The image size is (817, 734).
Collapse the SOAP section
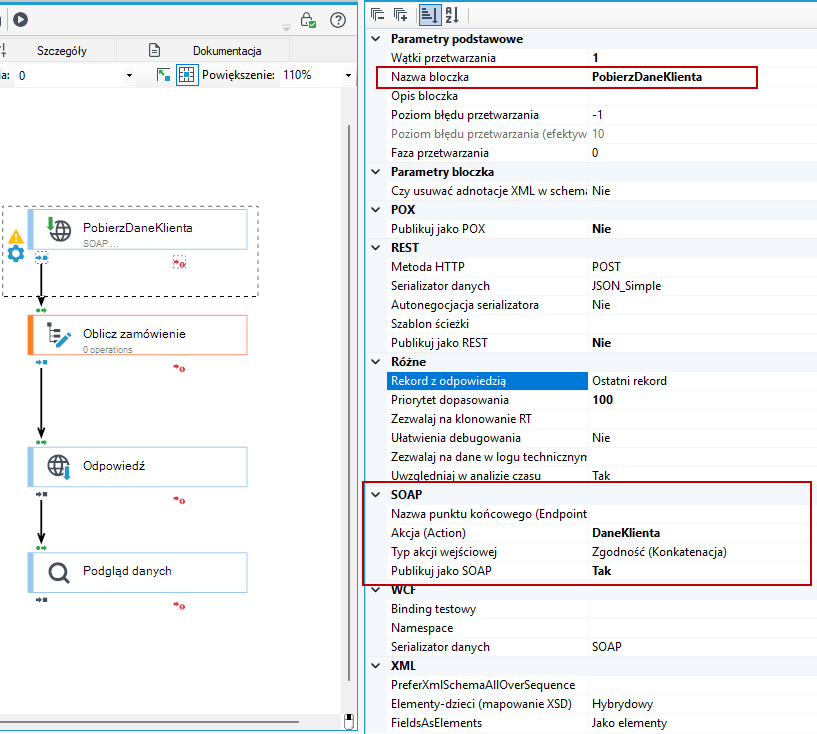coord(376,494)
